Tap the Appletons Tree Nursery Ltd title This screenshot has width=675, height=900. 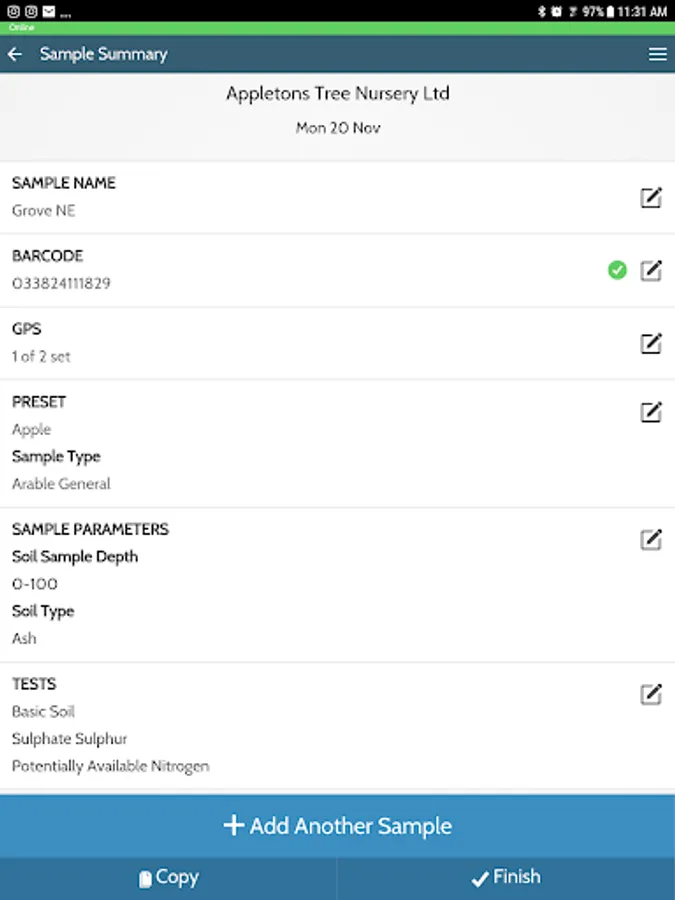coord(337,94)
